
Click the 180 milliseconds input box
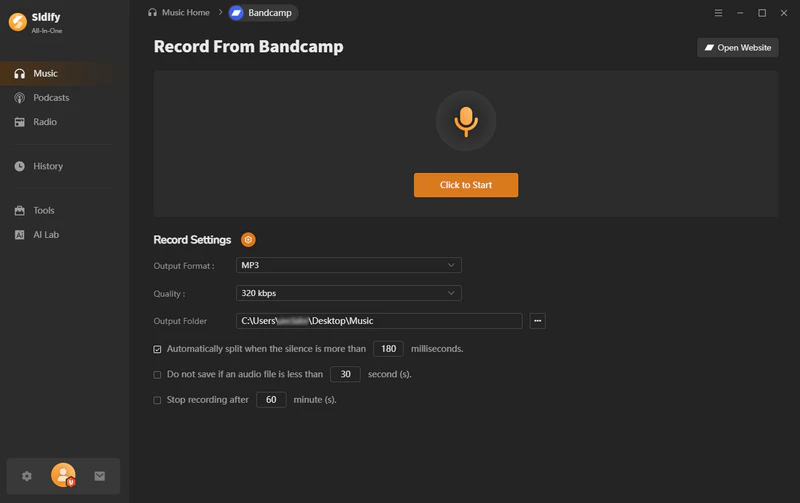(388, 349)
